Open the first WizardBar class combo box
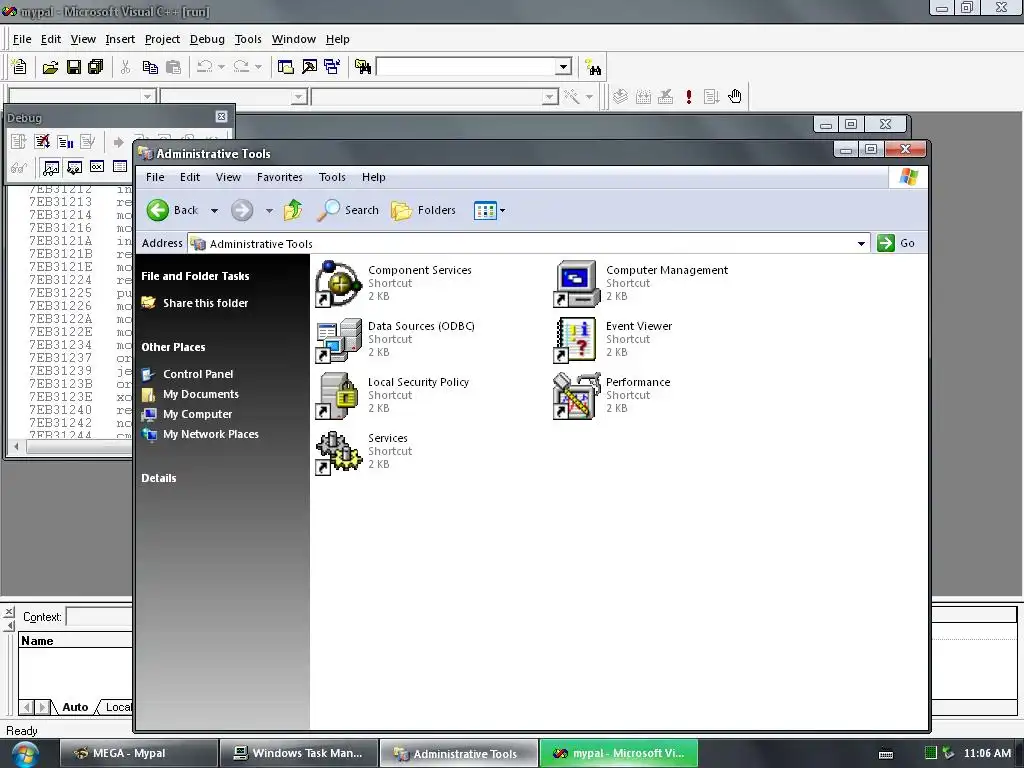This screenshot has width=1024, height=768. click(x=82, y=97)
